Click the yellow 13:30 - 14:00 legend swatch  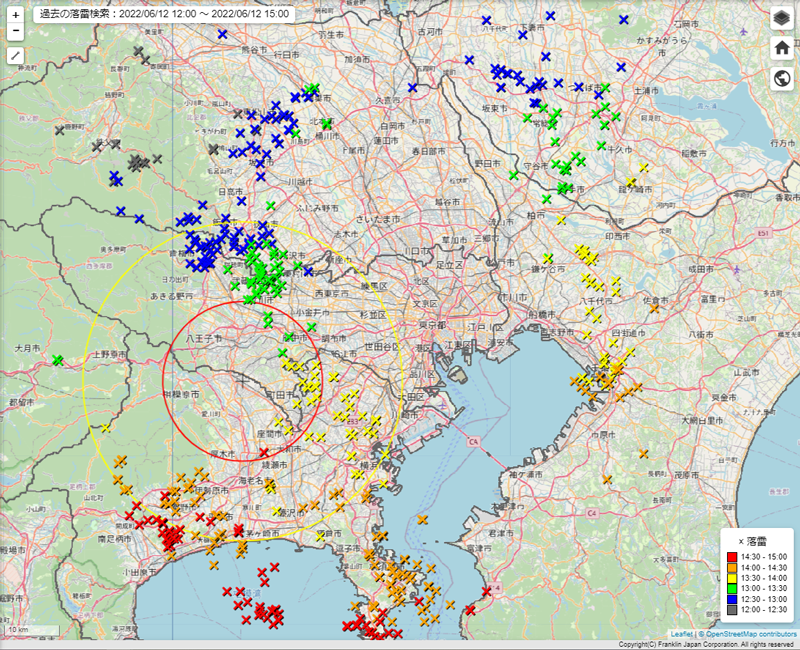[733, 580]
